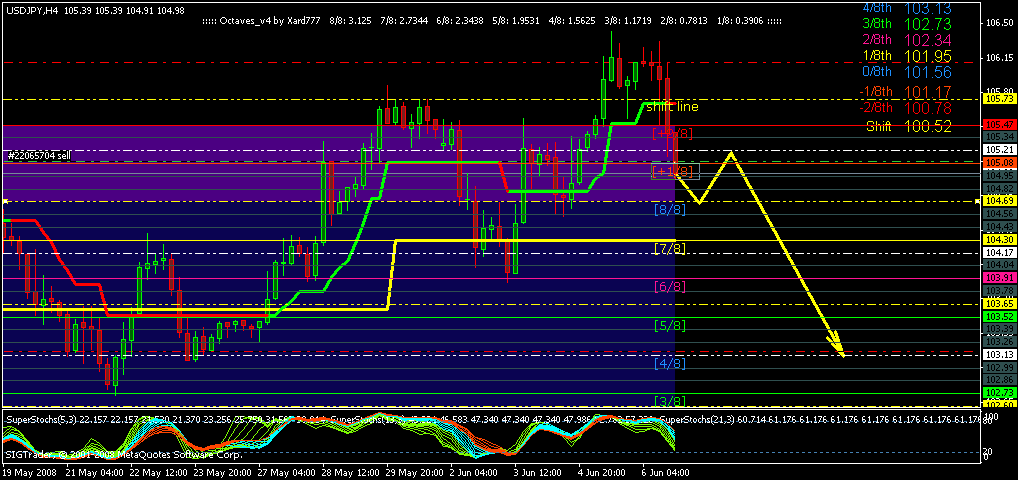
Task: Click the red 105.47 price tag
Action: [999, 124]
